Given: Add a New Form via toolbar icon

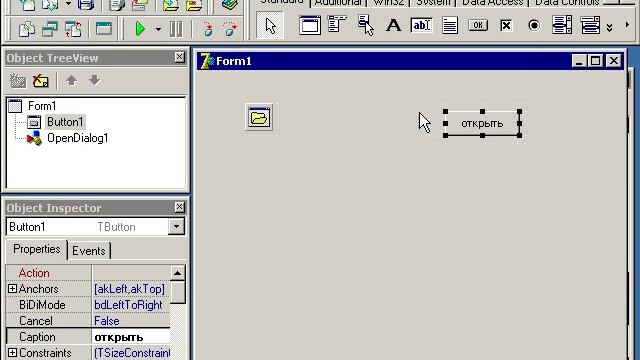Looking at the screenshot, I should pyautogui.click(x=104, y=29).
